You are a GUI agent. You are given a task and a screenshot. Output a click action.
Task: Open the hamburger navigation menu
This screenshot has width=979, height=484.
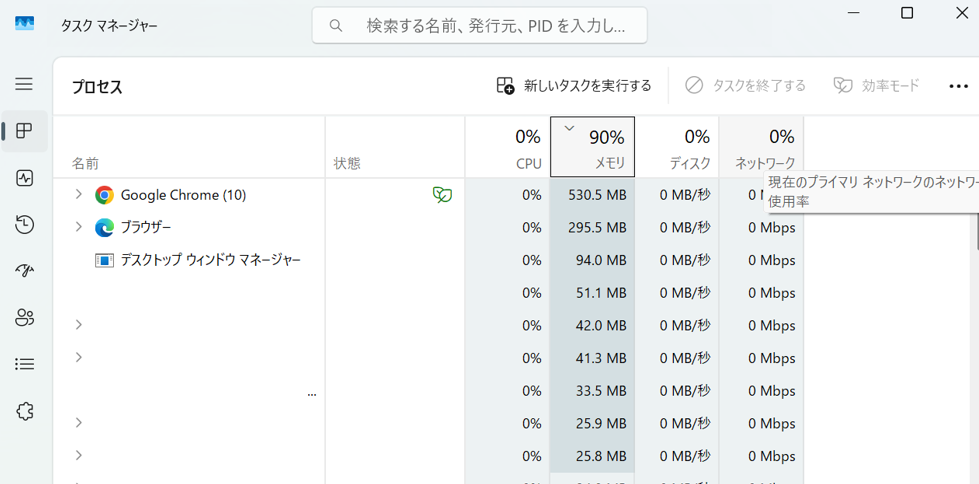coord(24,84)
